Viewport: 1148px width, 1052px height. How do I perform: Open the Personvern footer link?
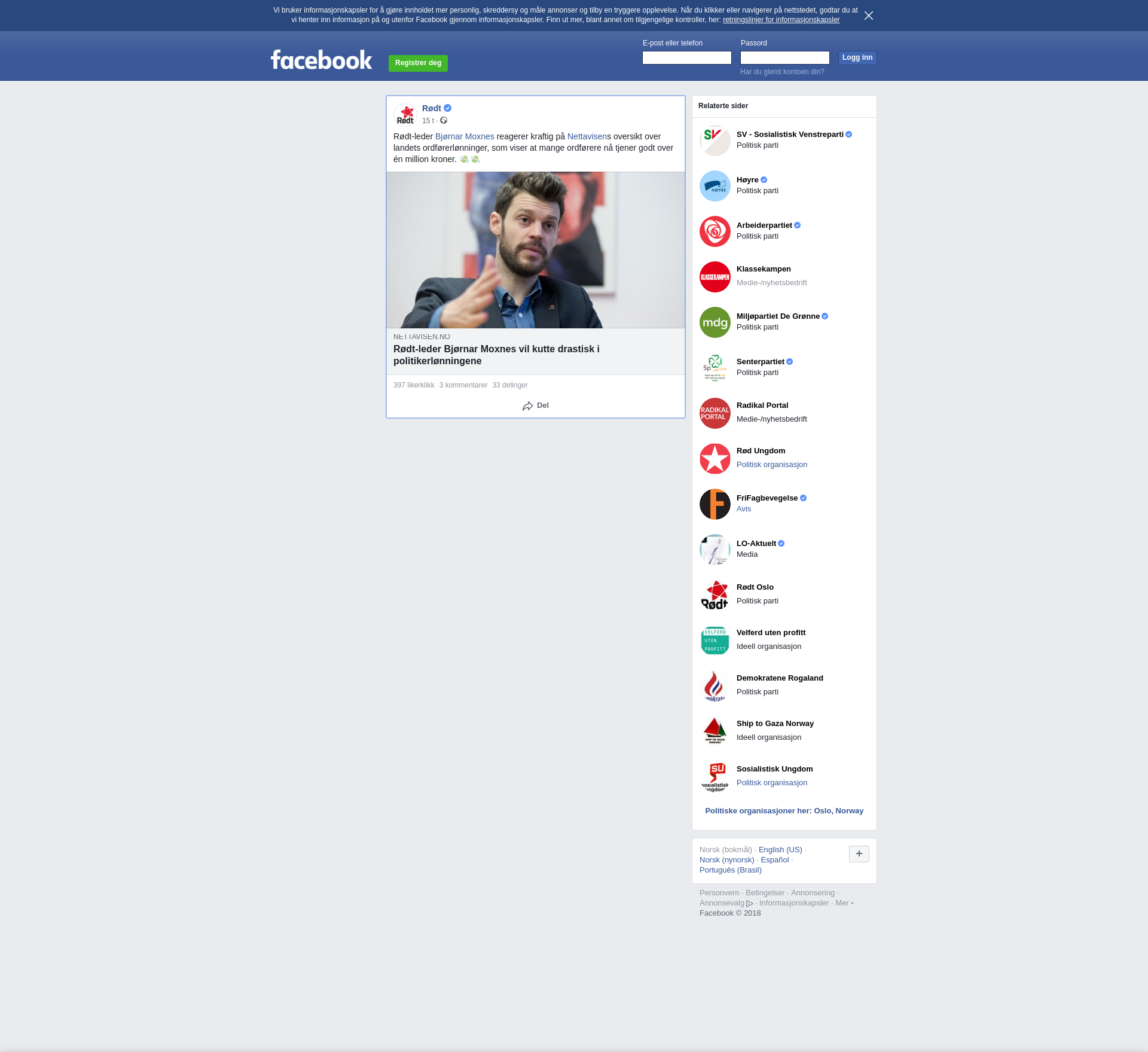(719, 893)
